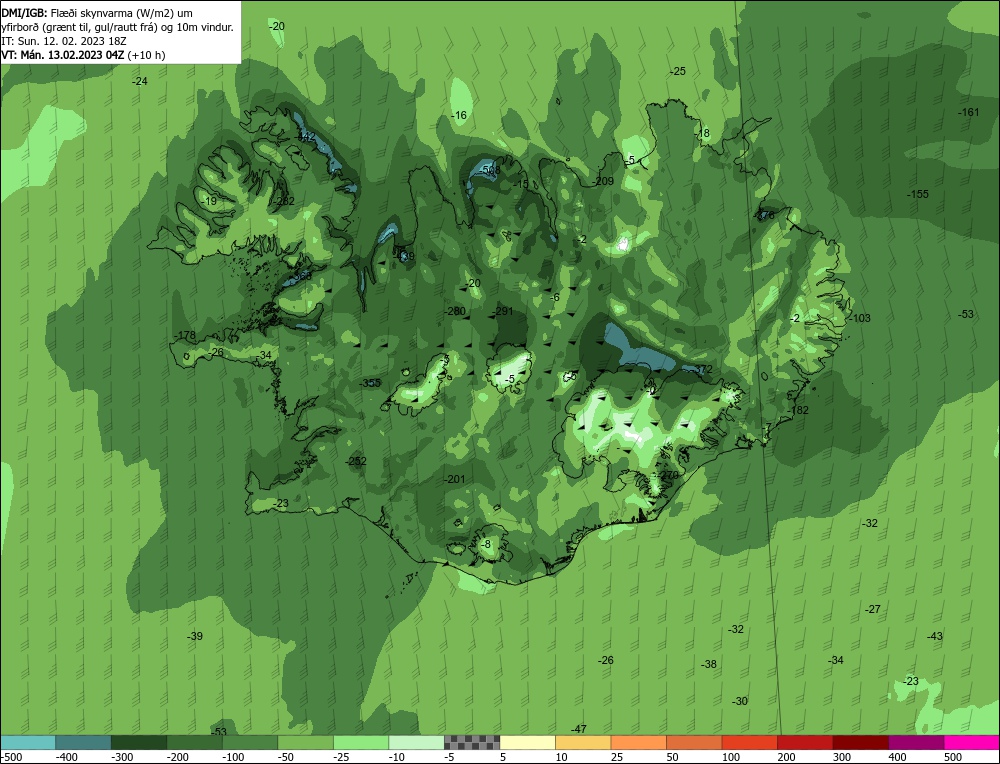Click the "-280" value on the map

point(455,311)
